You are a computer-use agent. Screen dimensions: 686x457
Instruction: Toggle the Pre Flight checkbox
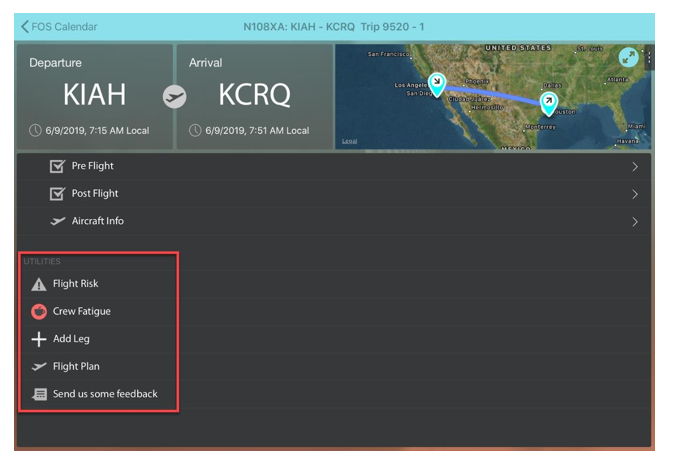point(57,166)
